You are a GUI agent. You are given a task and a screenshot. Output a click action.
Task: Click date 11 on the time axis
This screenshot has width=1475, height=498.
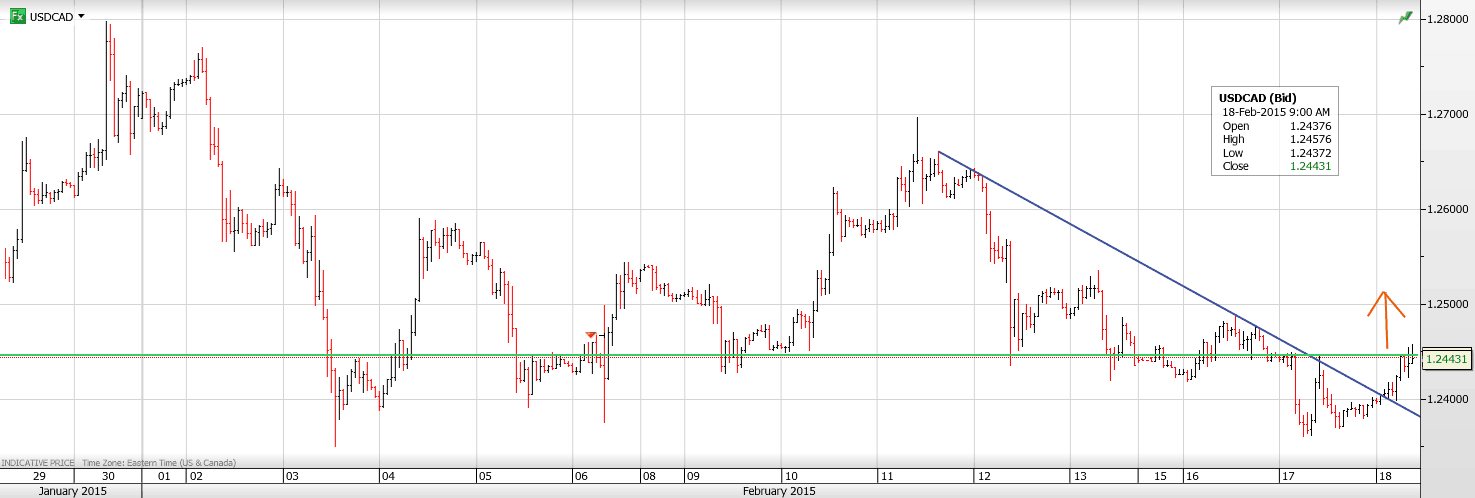888,476
